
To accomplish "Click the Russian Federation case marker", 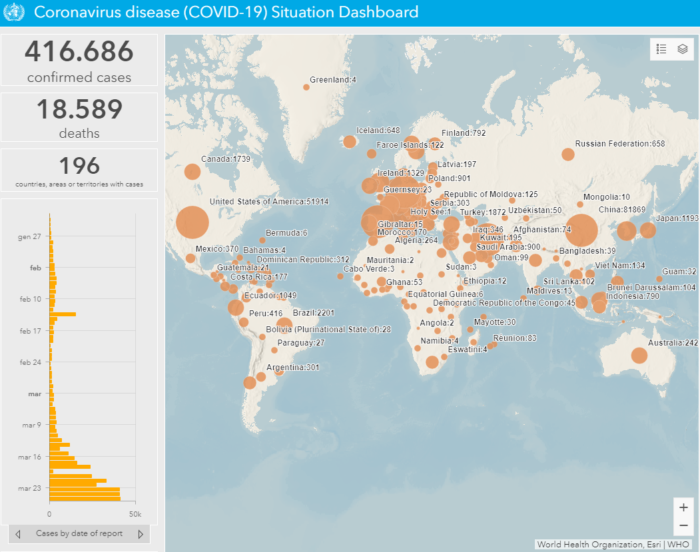I will [568, 154].
